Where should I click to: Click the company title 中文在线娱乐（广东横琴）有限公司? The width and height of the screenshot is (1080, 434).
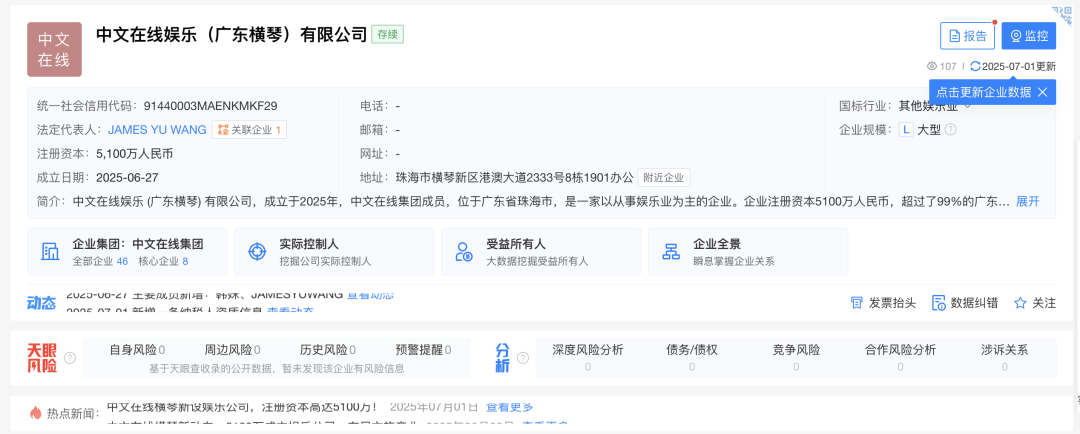tap(231, 34)
